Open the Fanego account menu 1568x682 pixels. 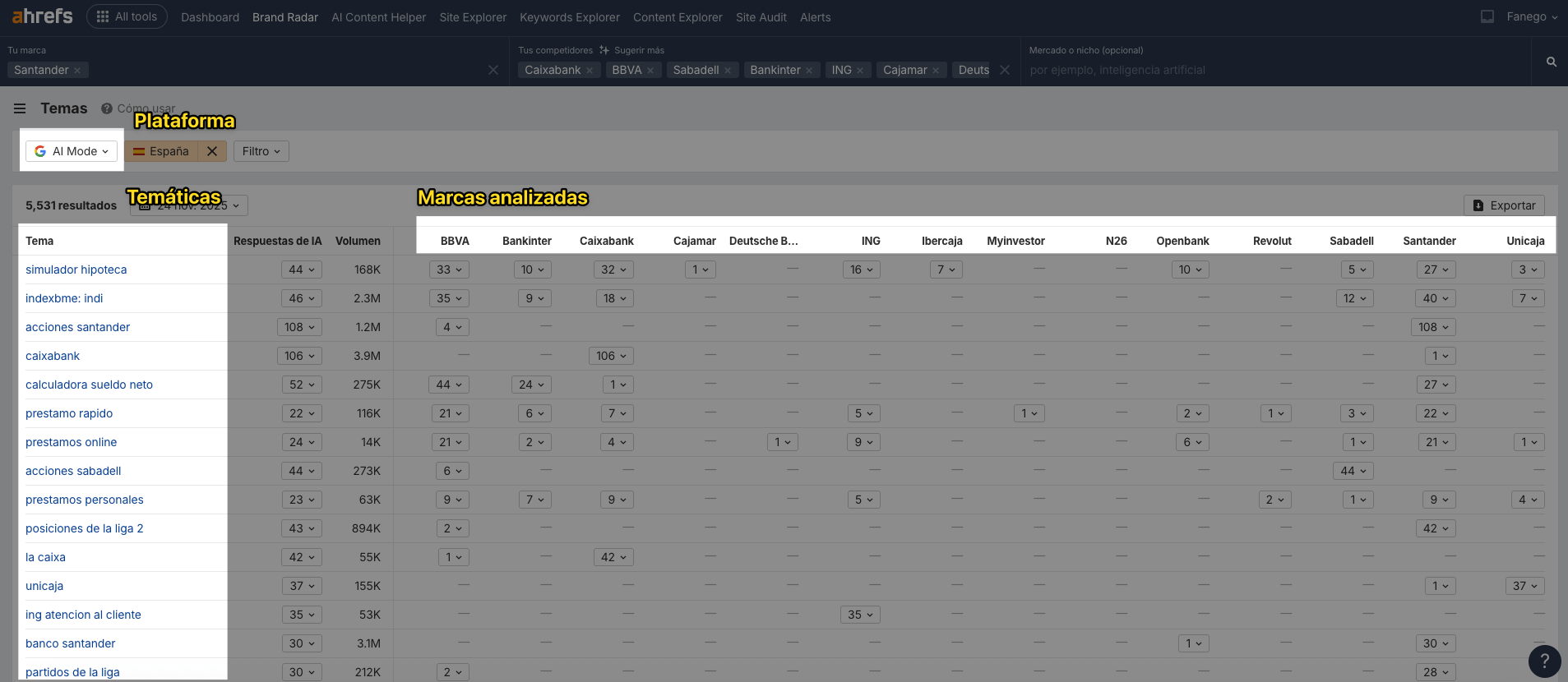tap(1532, 16)
